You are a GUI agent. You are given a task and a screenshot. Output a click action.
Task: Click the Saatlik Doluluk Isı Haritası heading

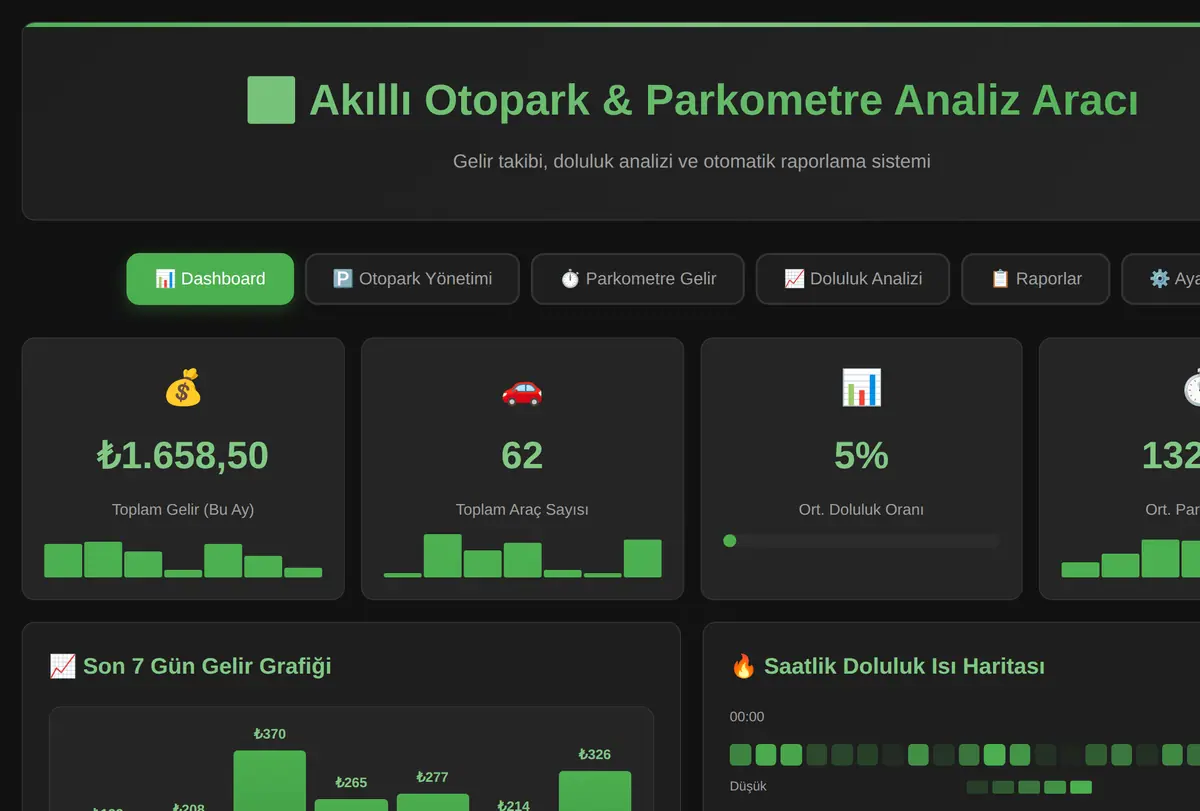[904, 666]
